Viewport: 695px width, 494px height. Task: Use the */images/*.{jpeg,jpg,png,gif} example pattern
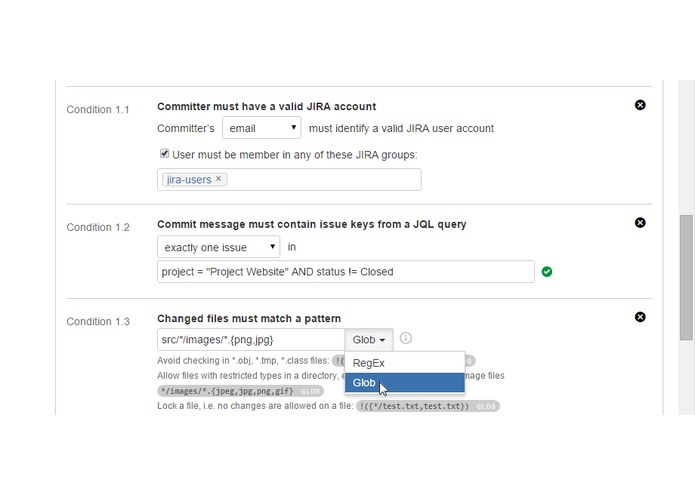click(x=240, y=391)
